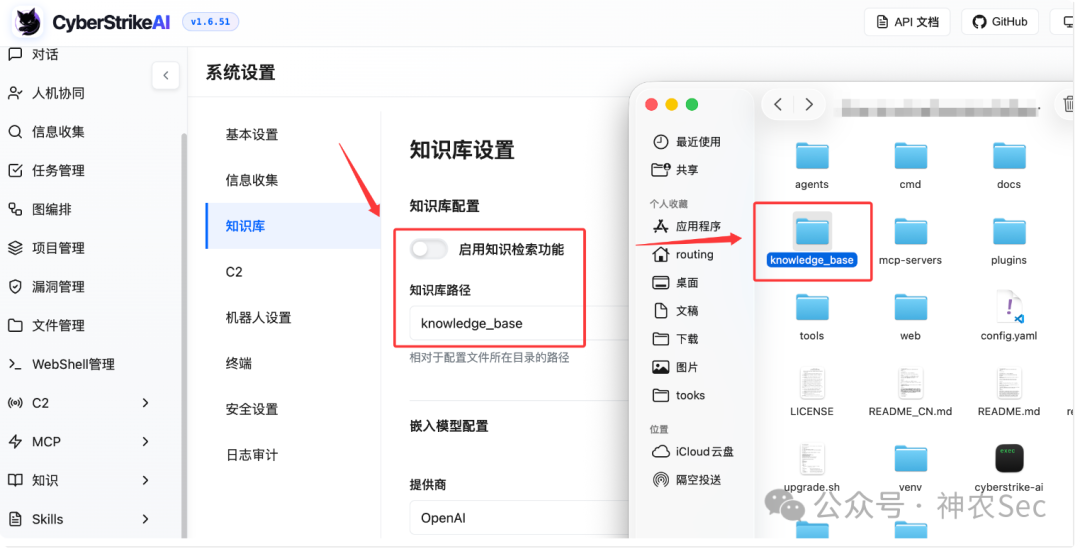
Task: Go back in Finder window
Action: [x=778, y=105]
